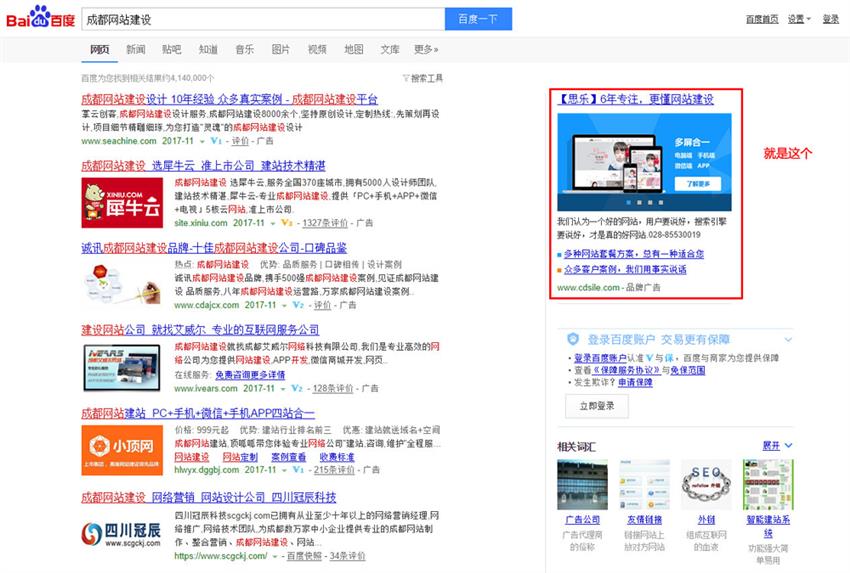This screenshot has height=573, width=850.
Task: Click the SEO 外链 thumbnail image
Action: (706, 484)
